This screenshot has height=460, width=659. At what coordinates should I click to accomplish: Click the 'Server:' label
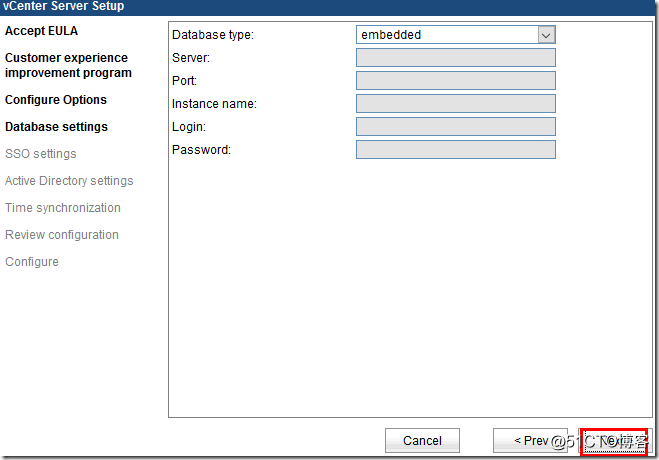tap(191, 58)
